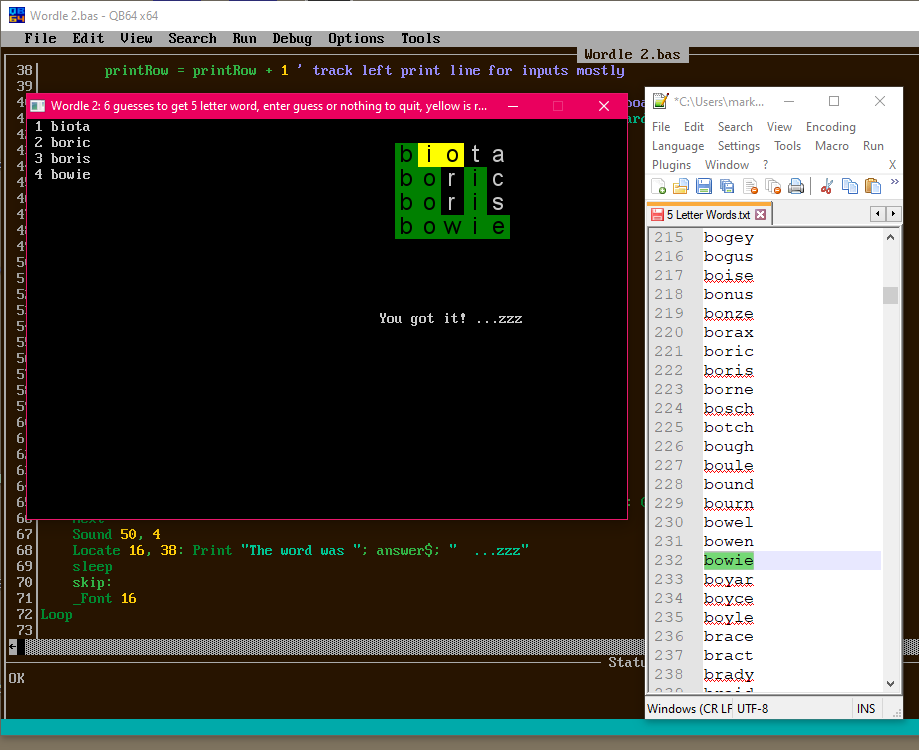
Task: Click the Save All icon in Notepad++
Action: point(727,186)
